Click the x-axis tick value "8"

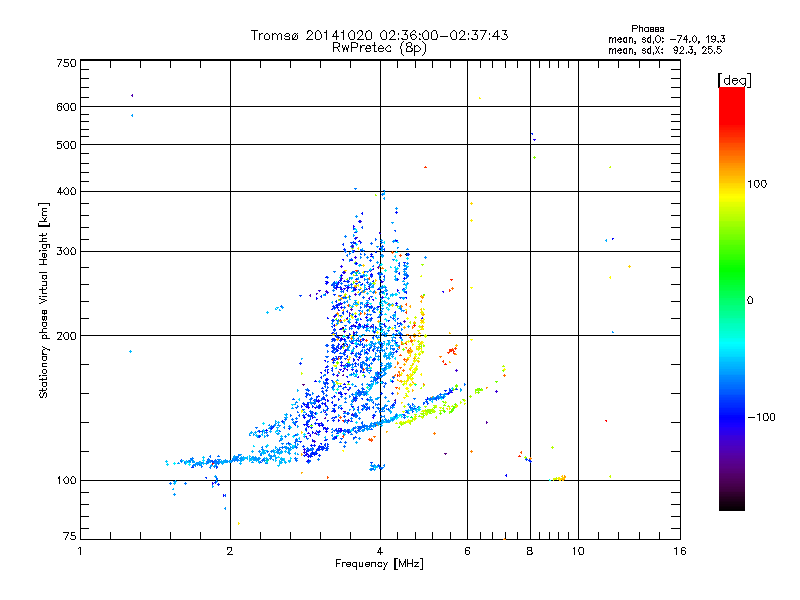(x=530, y=551)
